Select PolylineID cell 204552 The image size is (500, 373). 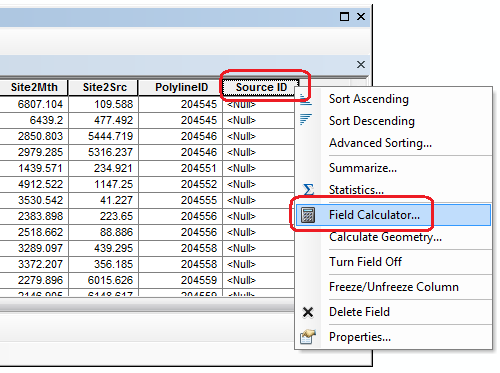pos(180,184)
